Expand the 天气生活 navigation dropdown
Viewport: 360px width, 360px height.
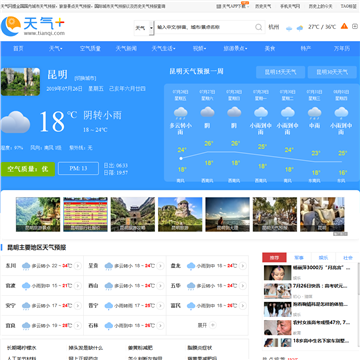(x=163, y=49)
